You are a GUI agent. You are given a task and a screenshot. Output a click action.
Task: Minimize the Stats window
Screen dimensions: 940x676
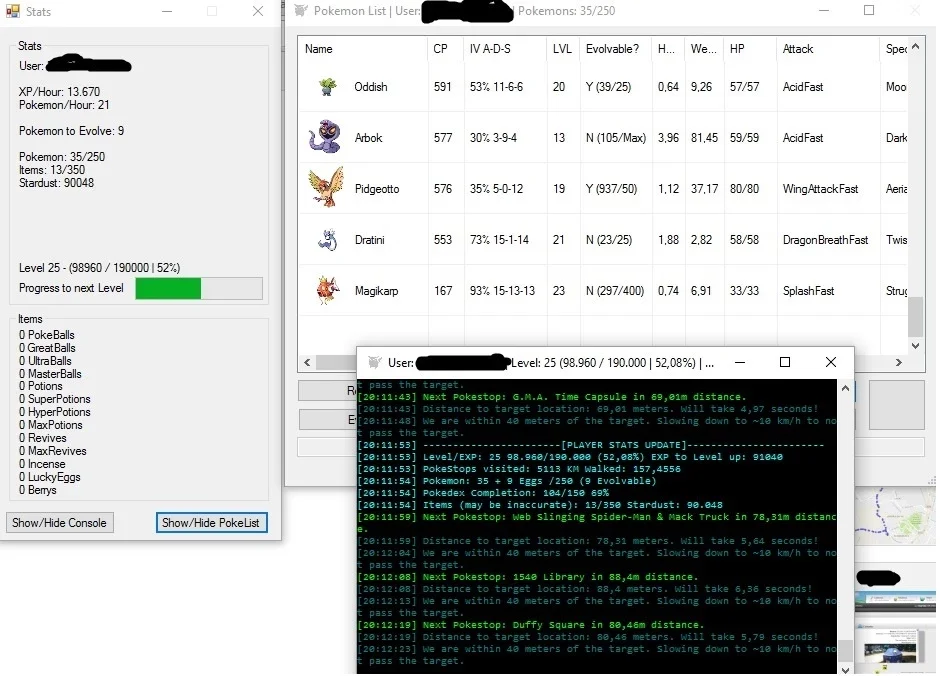(x=167, y=11)
